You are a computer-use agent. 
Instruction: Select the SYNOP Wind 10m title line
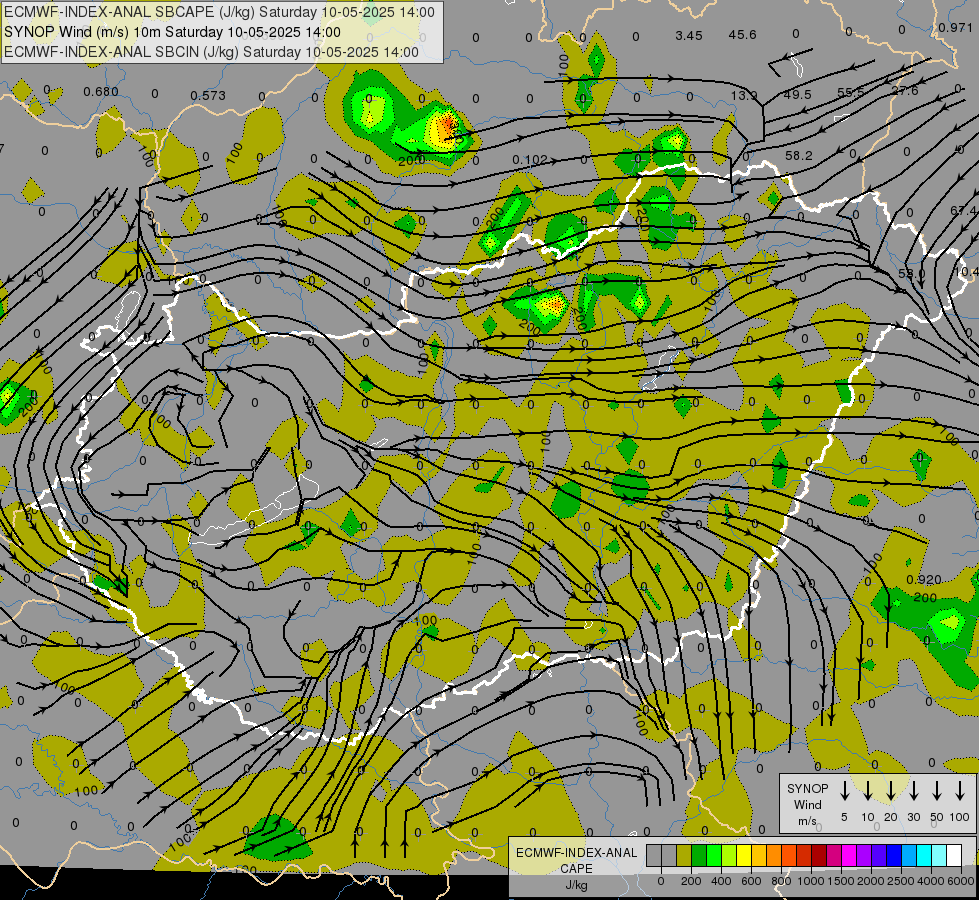[172, 32]
